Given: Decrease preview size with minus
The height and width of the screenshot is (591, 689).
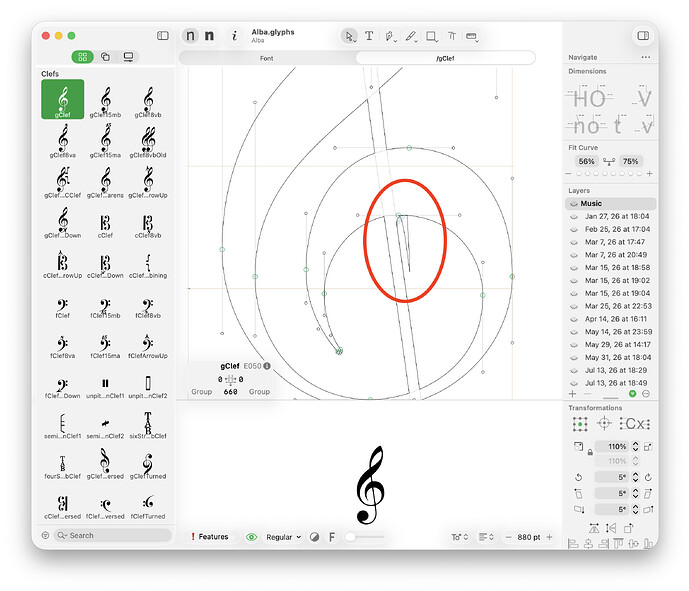Looking at the screenshot, I should point(508,537).
